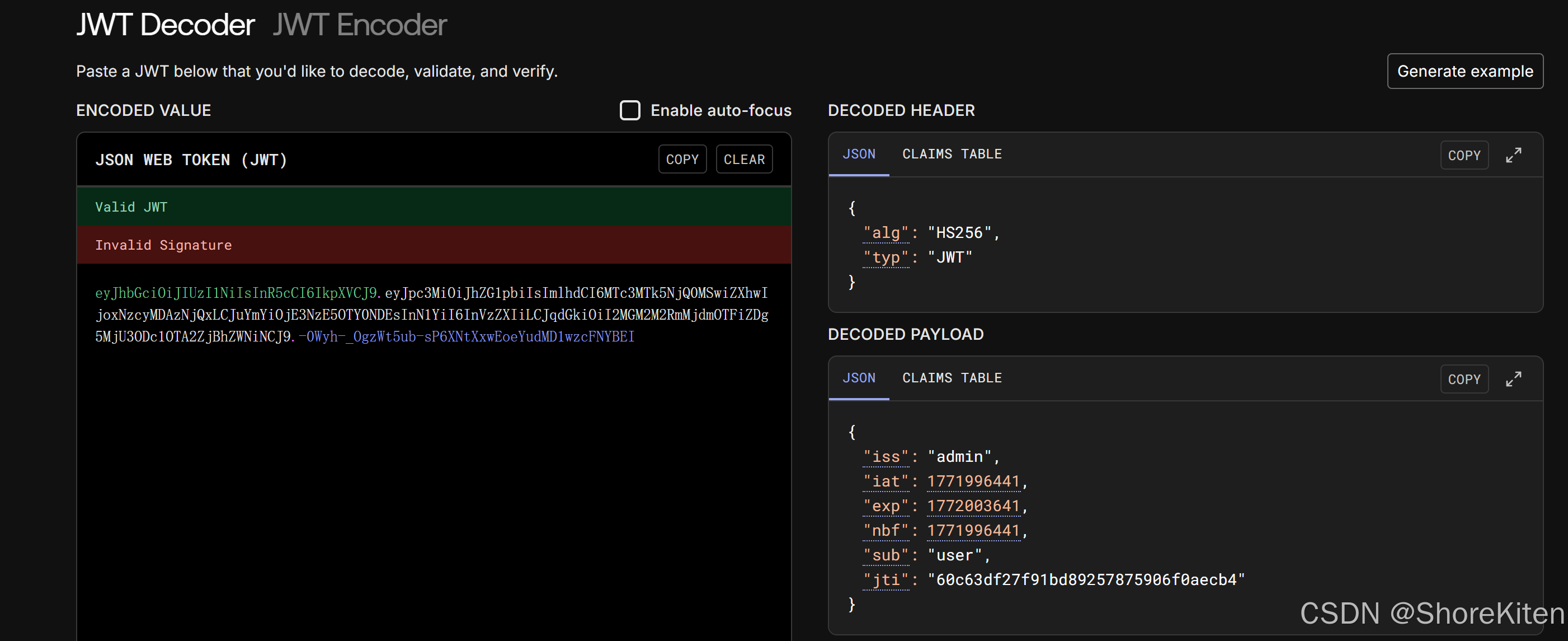Expand the decoded payload panel
The width and height of the screenshot is (1568, 641).
(1513, 379)
